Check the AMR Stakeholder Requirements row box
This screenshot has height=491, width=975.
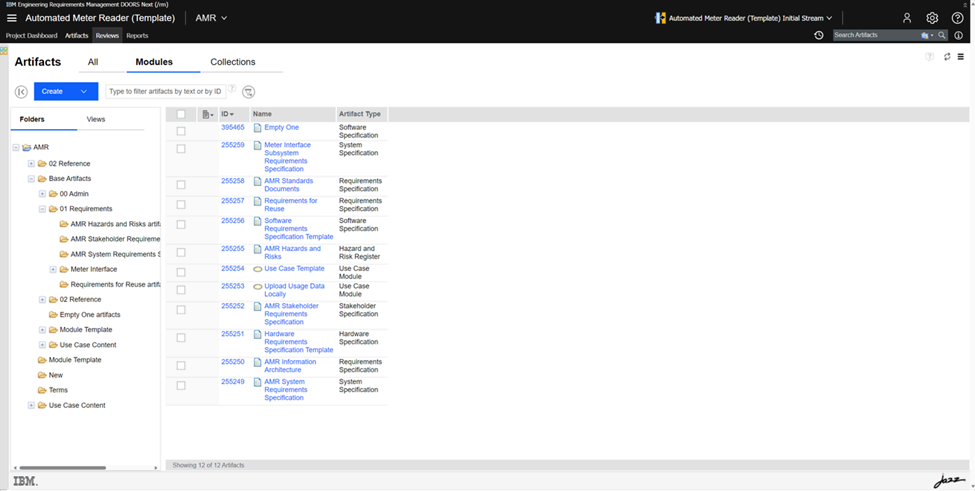point(181,310)
